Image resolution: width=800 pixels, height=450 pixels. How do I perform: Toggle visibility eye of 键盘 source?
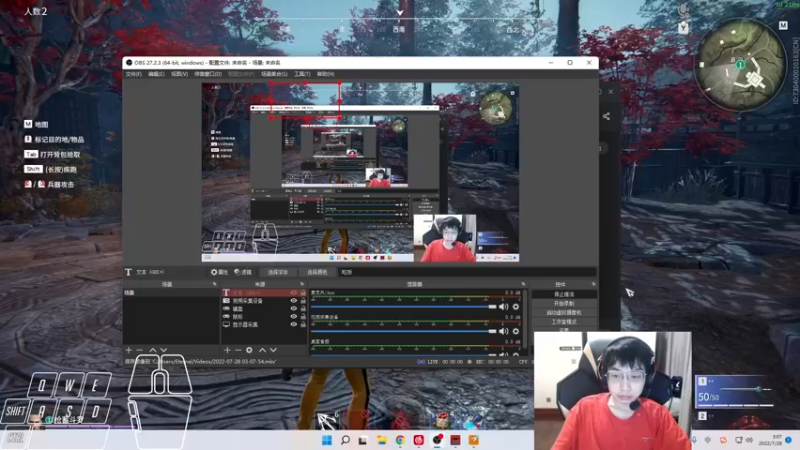[x=293, y=309]
